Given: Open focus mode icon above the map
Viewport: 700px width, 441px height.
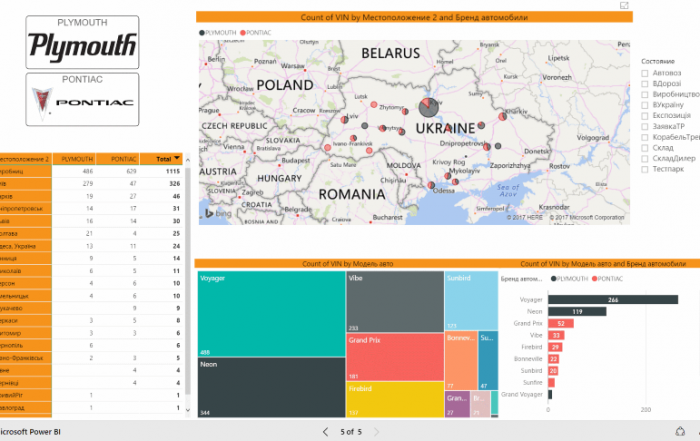Looking at the screenshot, I should (x=624, y=5).
